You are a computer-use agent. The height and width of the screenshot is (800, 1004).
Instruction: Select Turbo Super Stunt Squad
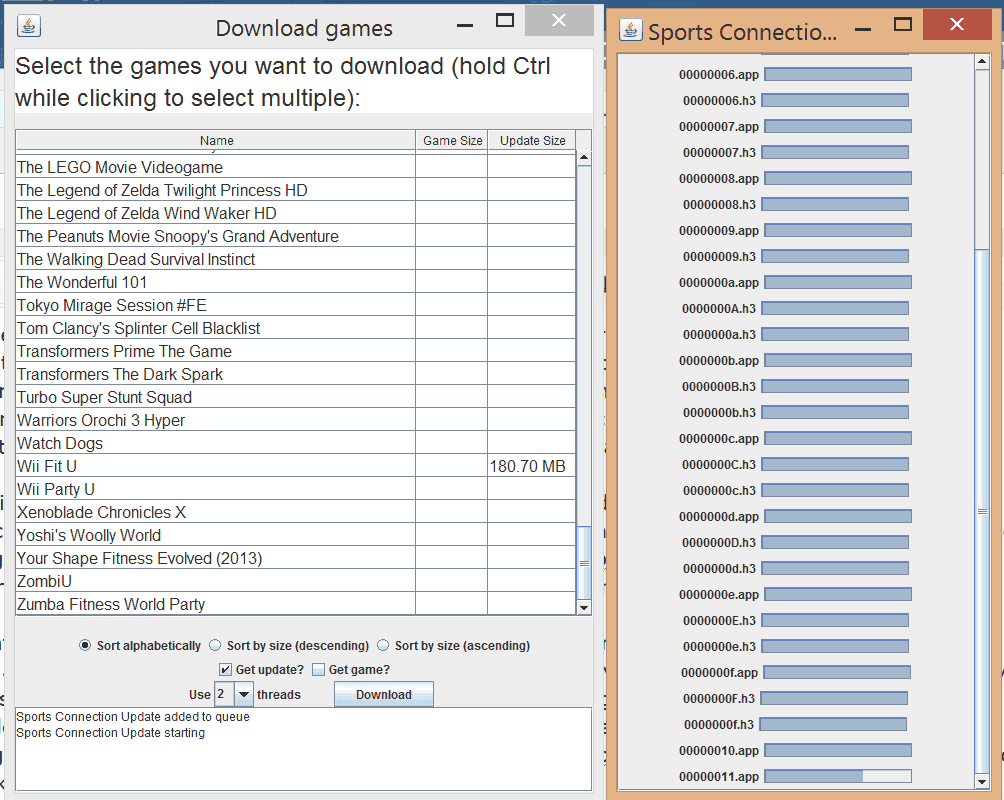click(295, 397)
